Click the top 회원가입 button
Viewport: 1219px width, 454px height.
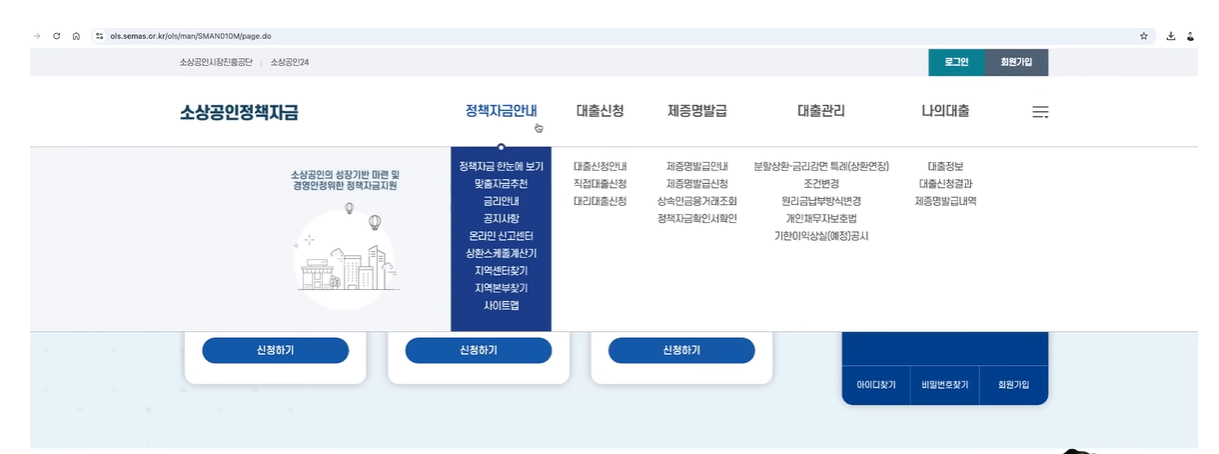click(x=1016, y=62)
